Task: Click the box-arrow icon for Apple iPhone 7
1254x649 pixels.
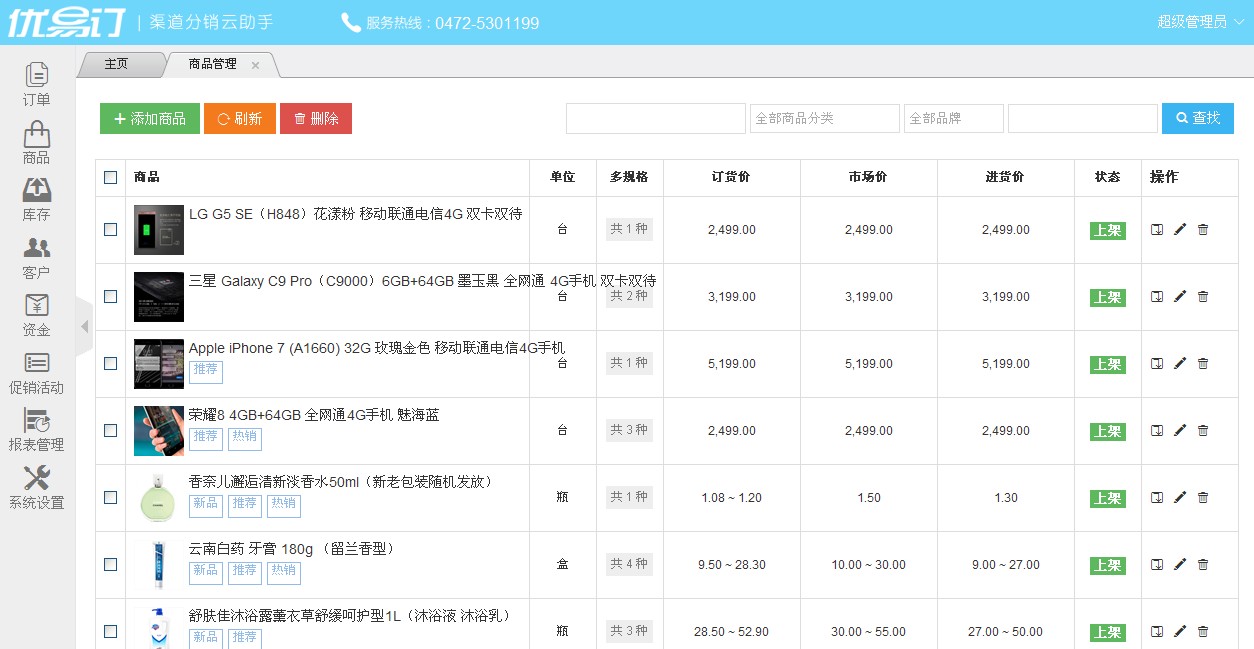Action: coord(1157,364)
